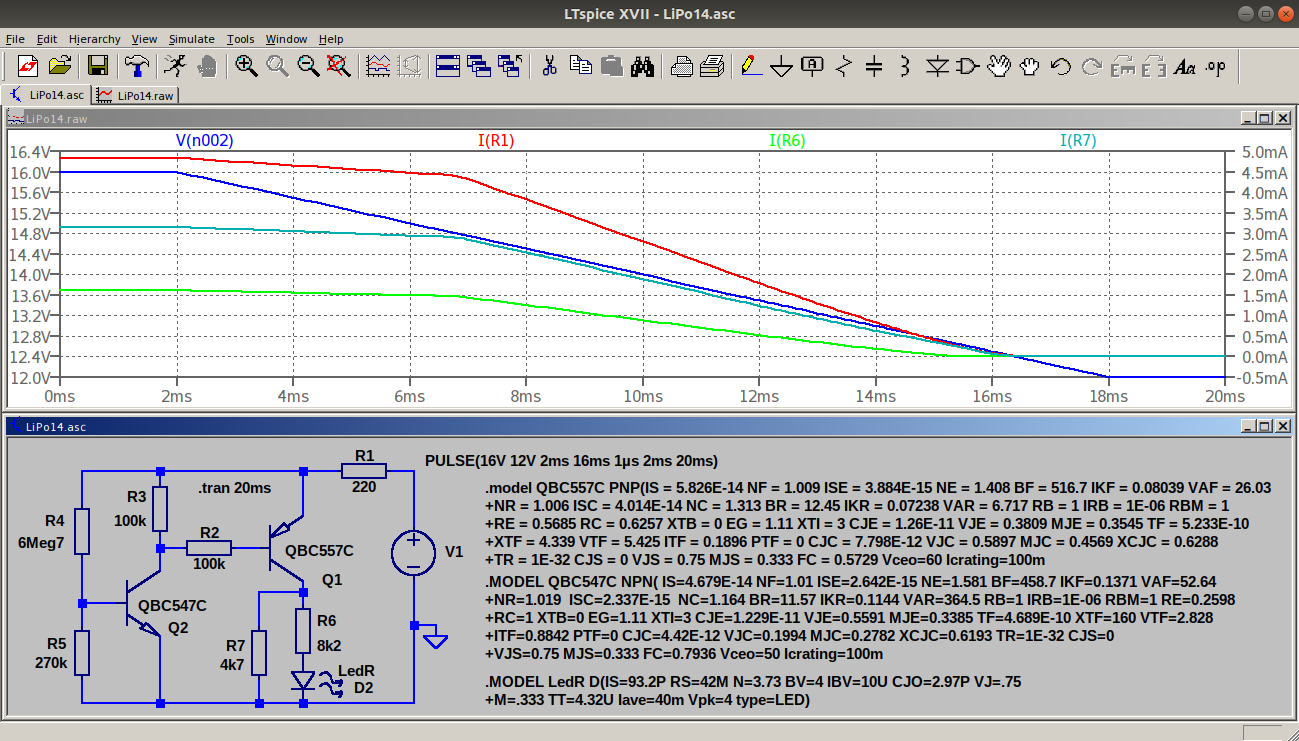
Task: Place a net label
Action: point(813,66)
